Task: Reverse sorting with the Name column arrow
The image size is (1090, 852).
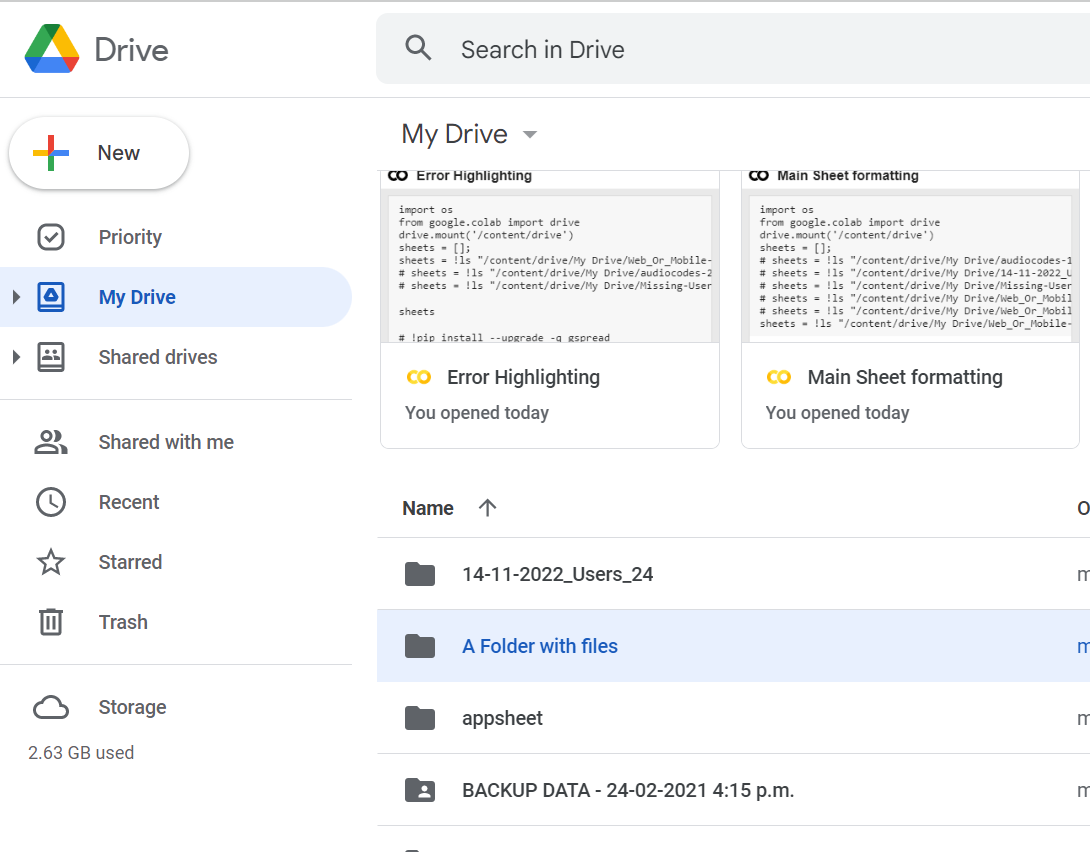Action: [487, 507]
